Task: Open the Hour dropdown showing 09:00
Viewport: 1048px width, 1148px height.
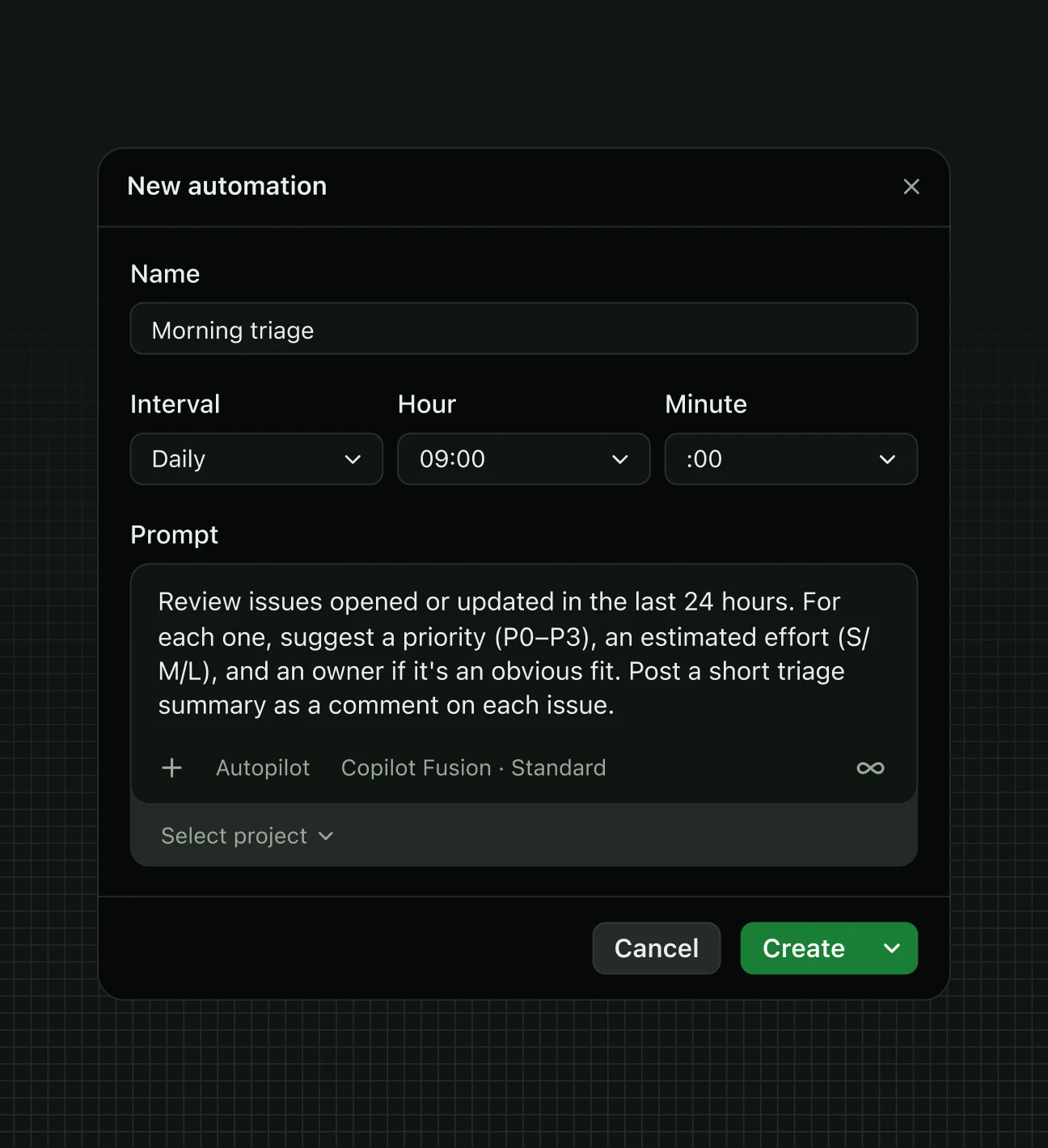Action: click(x=524, y=459)
